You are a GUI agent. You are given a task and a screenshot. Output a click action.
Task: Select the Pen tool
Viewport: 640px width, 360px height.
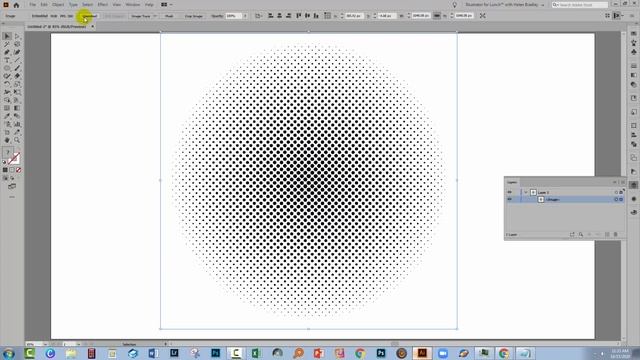point(7,52)
